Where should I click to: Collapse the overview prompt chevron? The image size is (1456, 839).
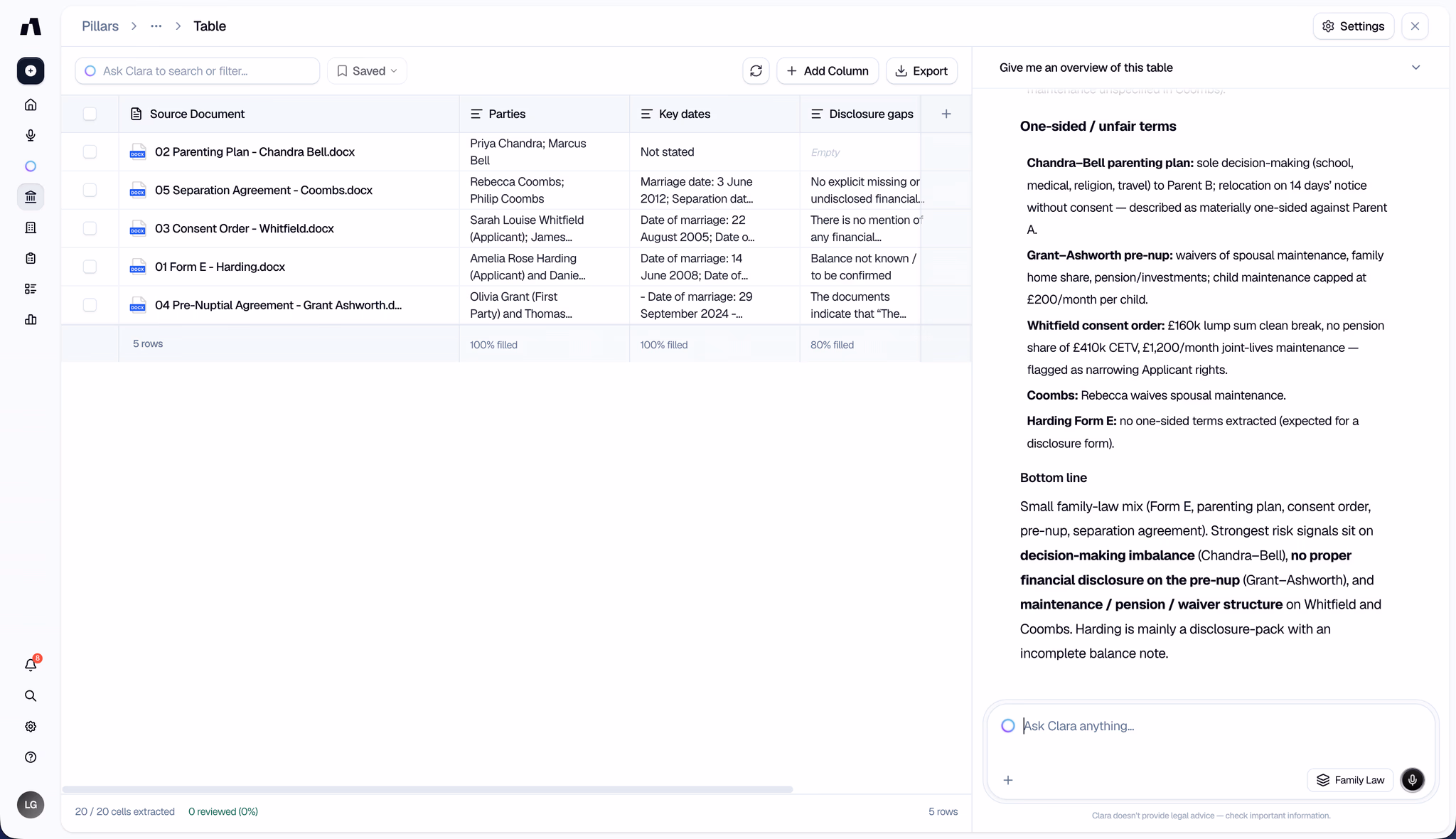tap(1415, 68)
